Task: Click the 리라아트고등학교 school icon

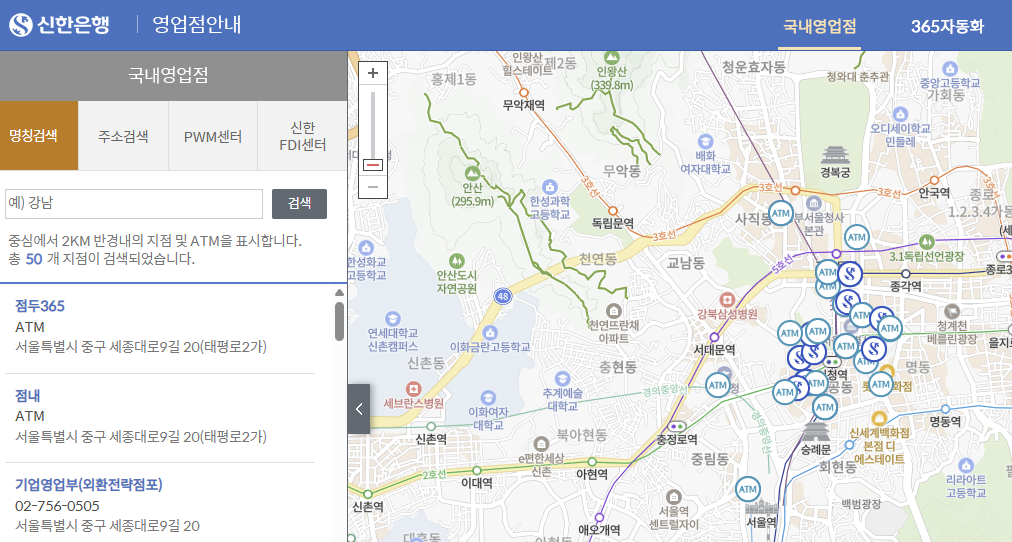Action: click(966, 465)
